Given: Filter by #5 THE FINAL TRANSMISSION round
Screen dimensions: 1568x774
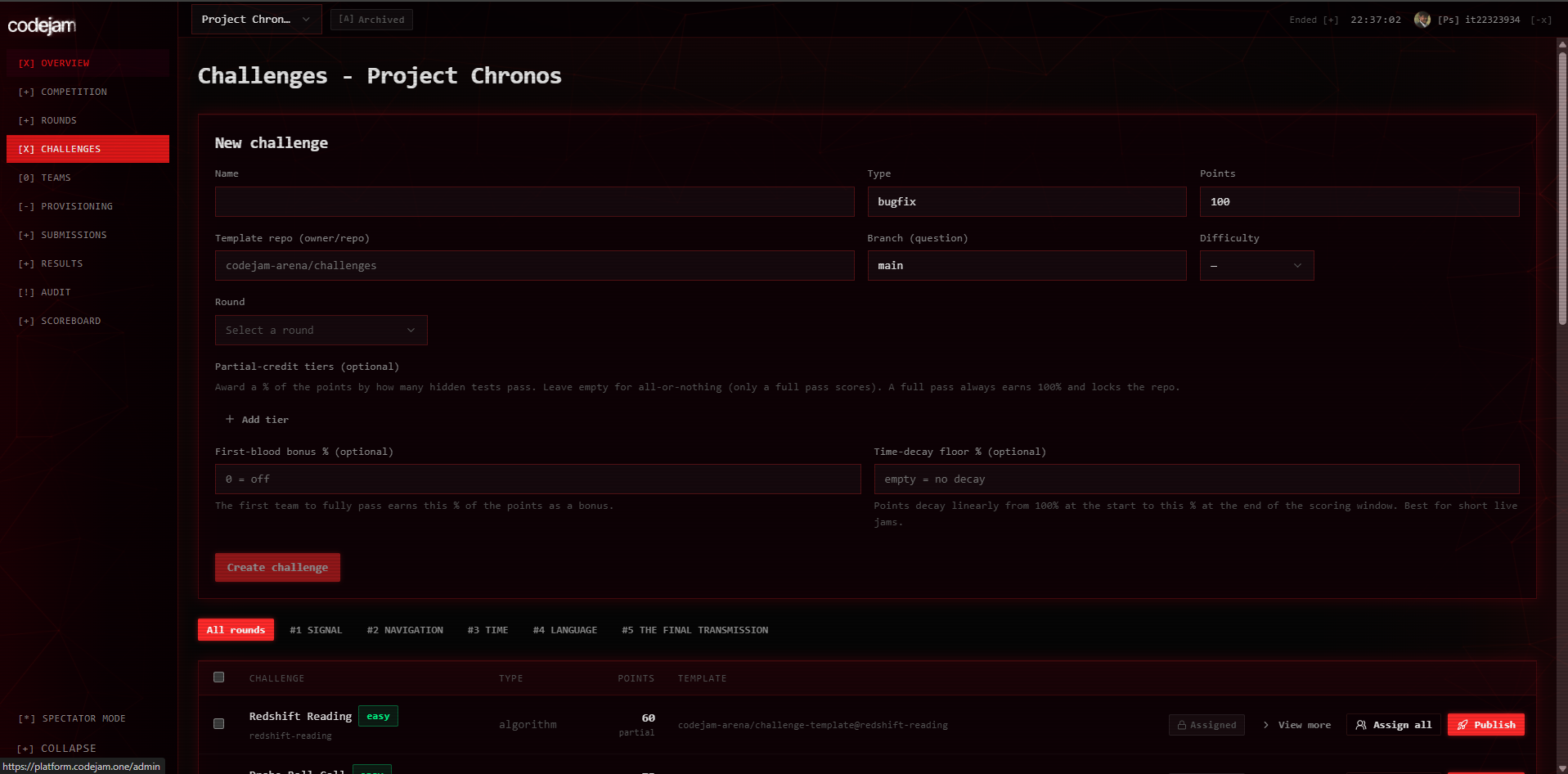Looking at the screenshot, I should pyautogui.click(x=694, y=630).
